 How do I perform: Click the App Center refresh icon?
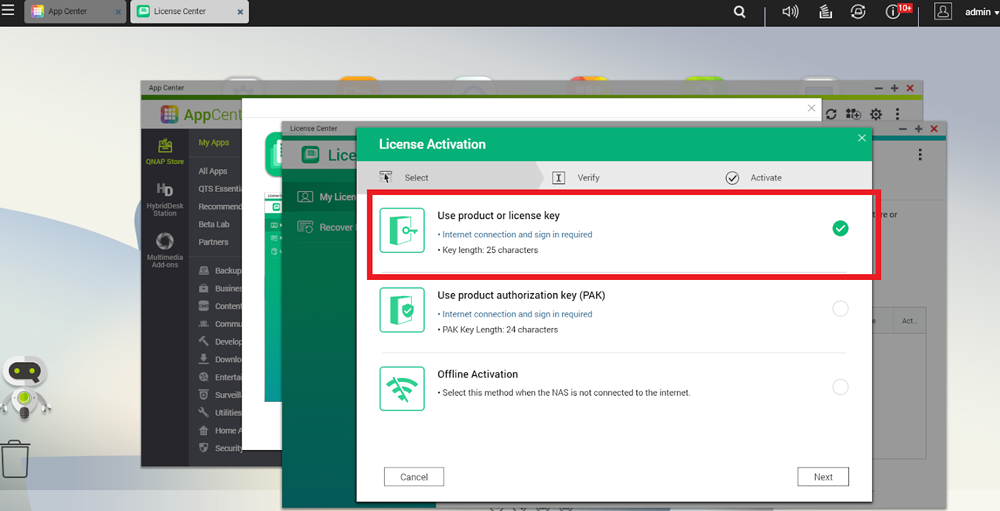point(831,115)
